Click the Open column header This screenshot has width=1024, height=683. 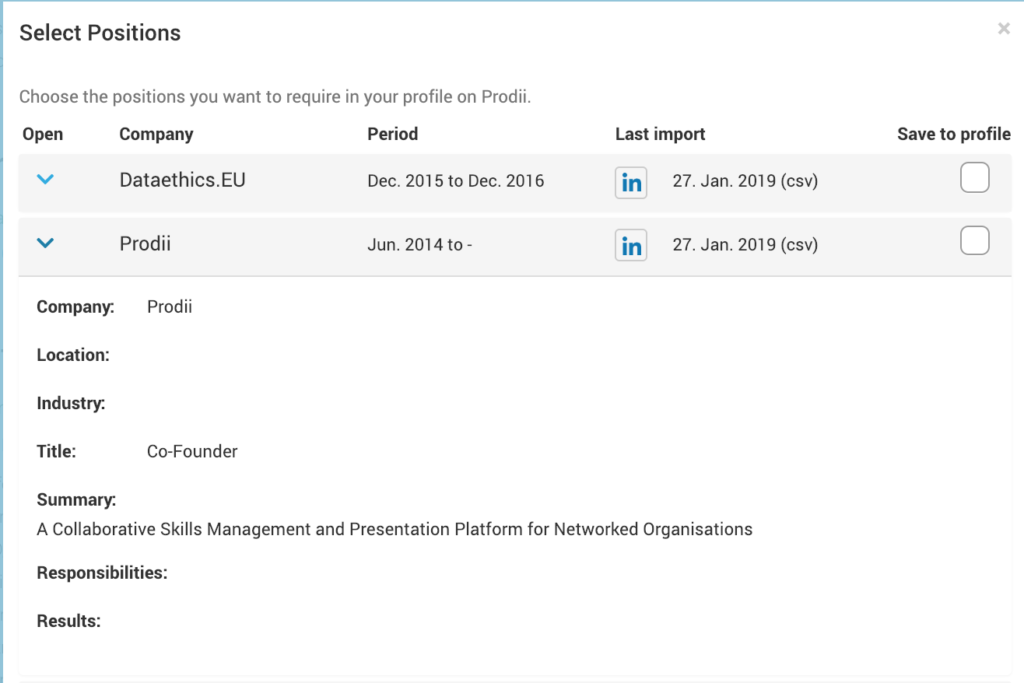42,134
